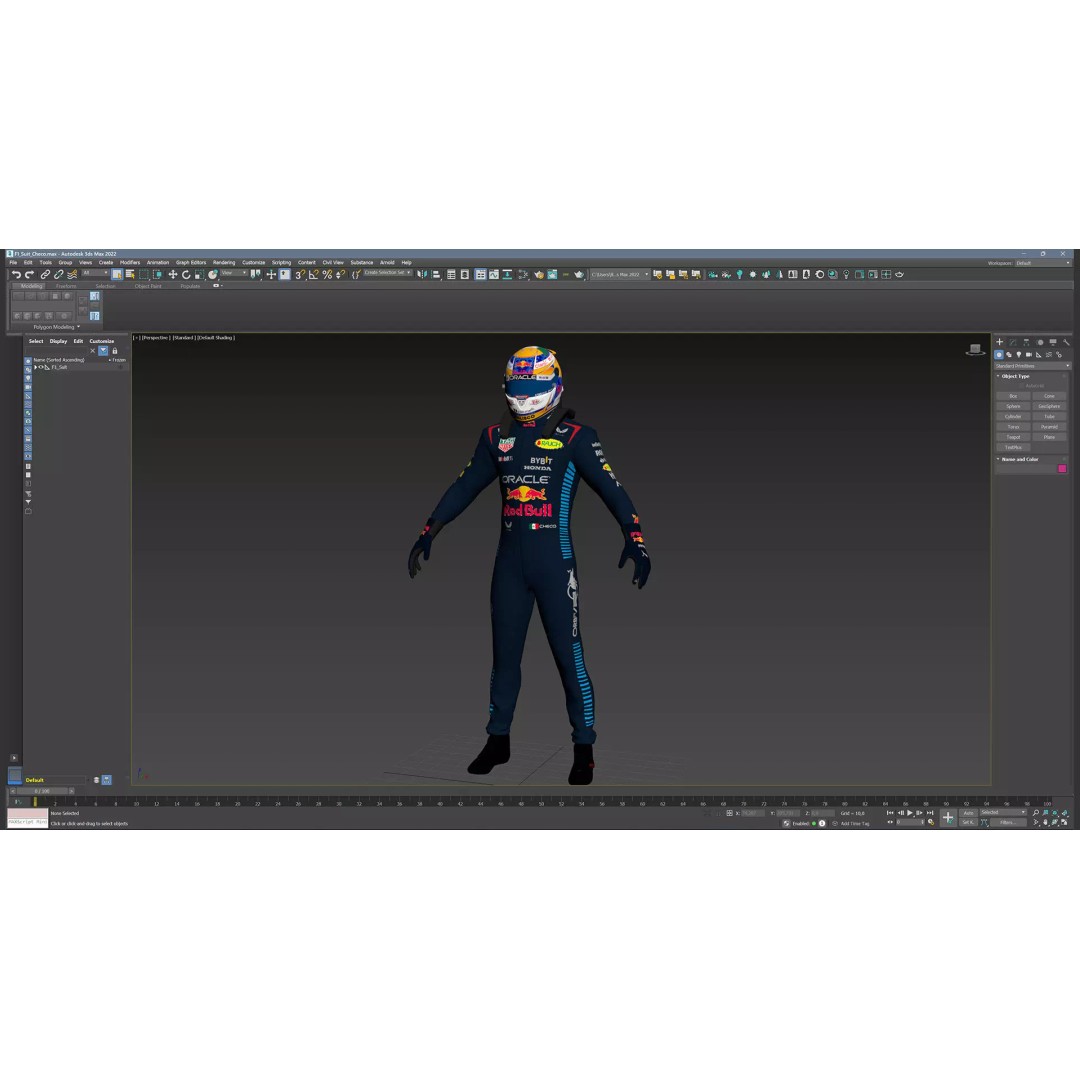Switch to the Modify command panel tab

[x=1013, y=342]
